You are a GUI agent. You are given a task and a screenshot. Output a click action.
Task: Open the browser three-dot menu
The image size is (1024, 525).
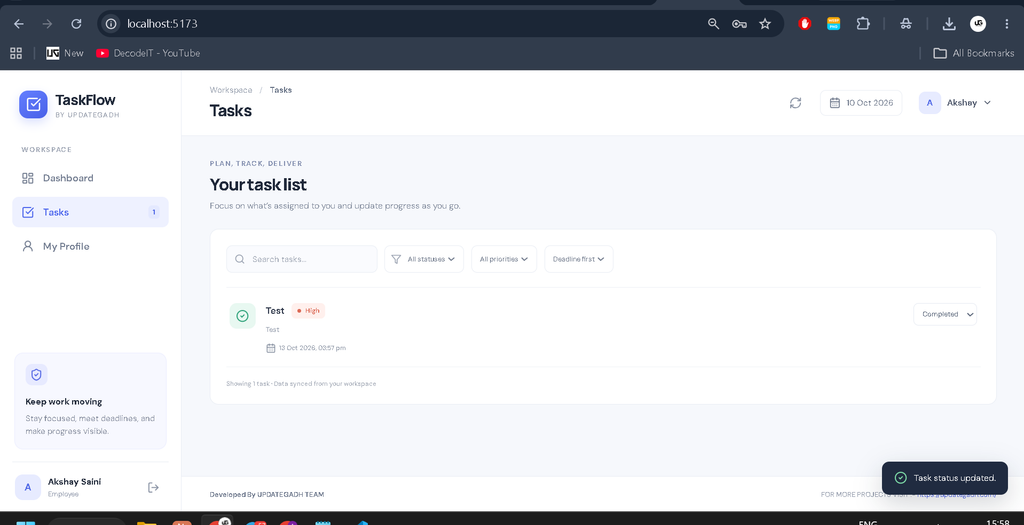point(1006,24)
